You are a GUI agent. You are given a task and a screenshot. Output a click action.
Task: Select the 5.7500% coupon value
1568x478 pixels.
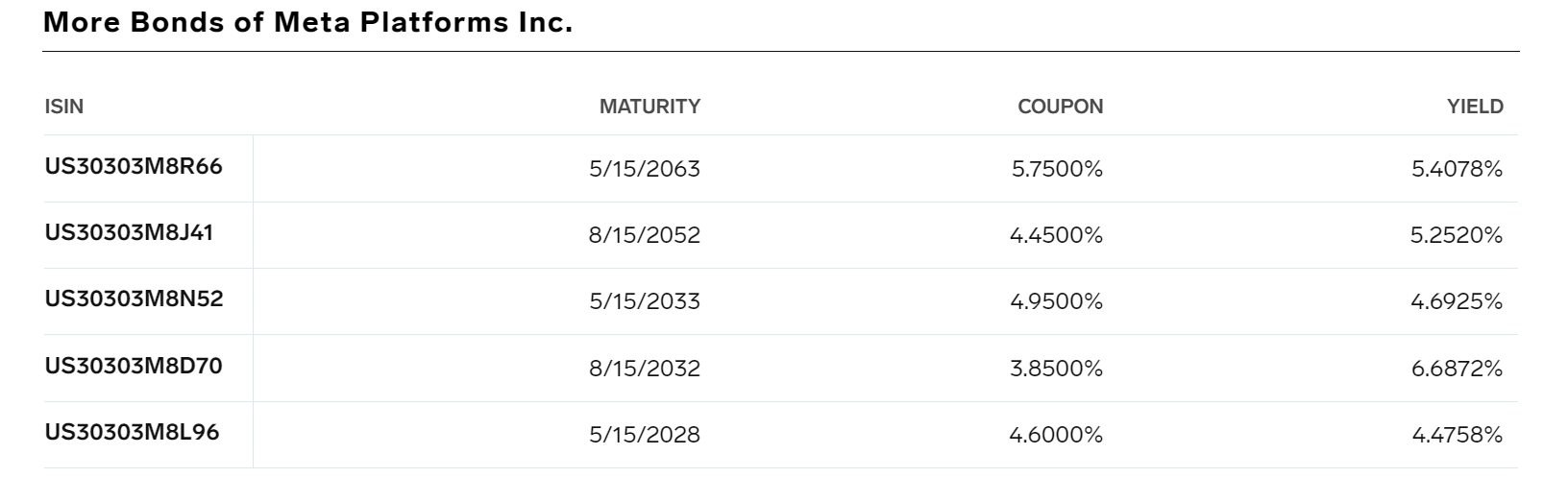coord(1057,169)
